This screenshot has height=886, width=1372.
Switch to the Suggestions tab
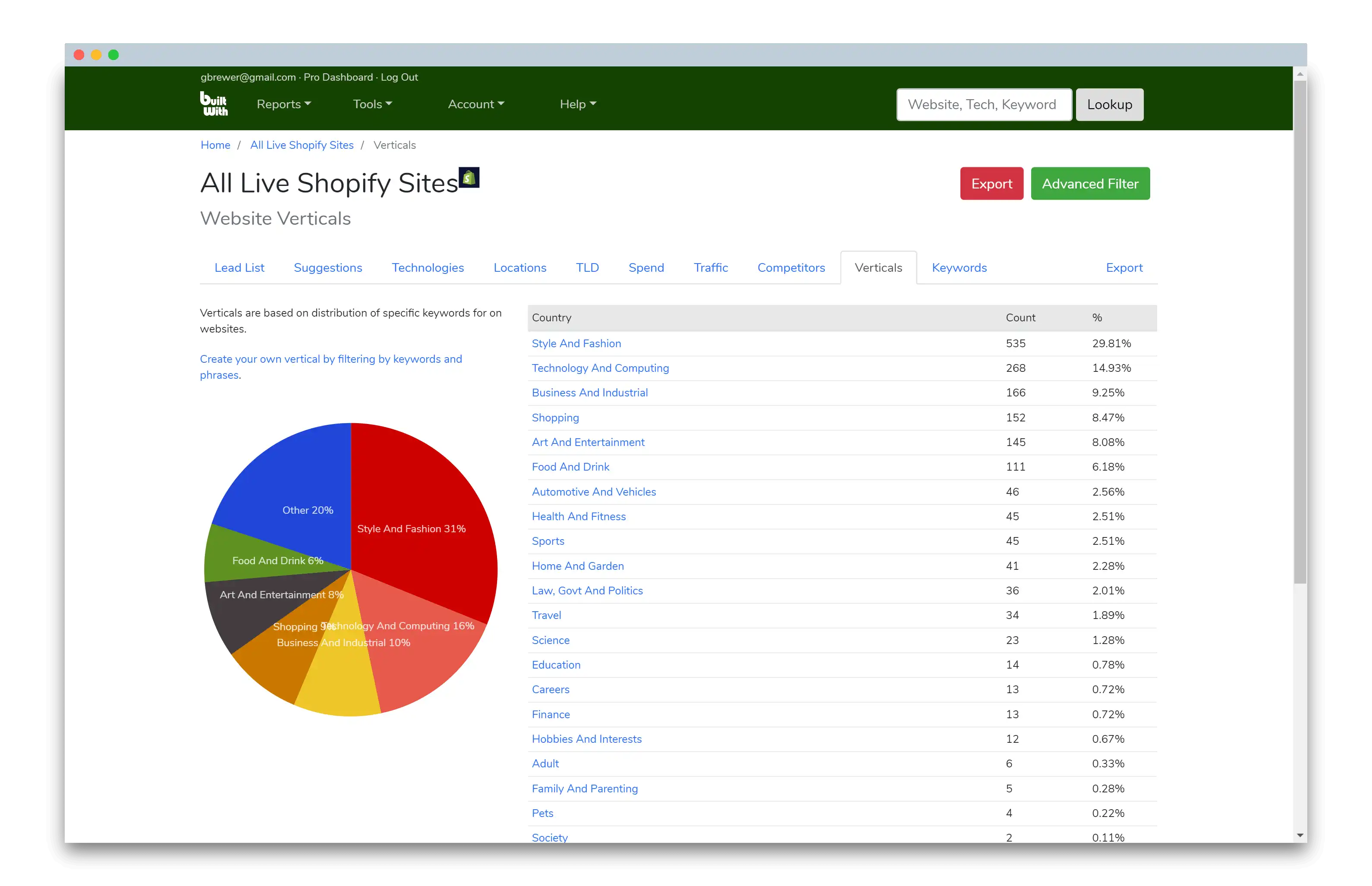[x=328, y=267]
